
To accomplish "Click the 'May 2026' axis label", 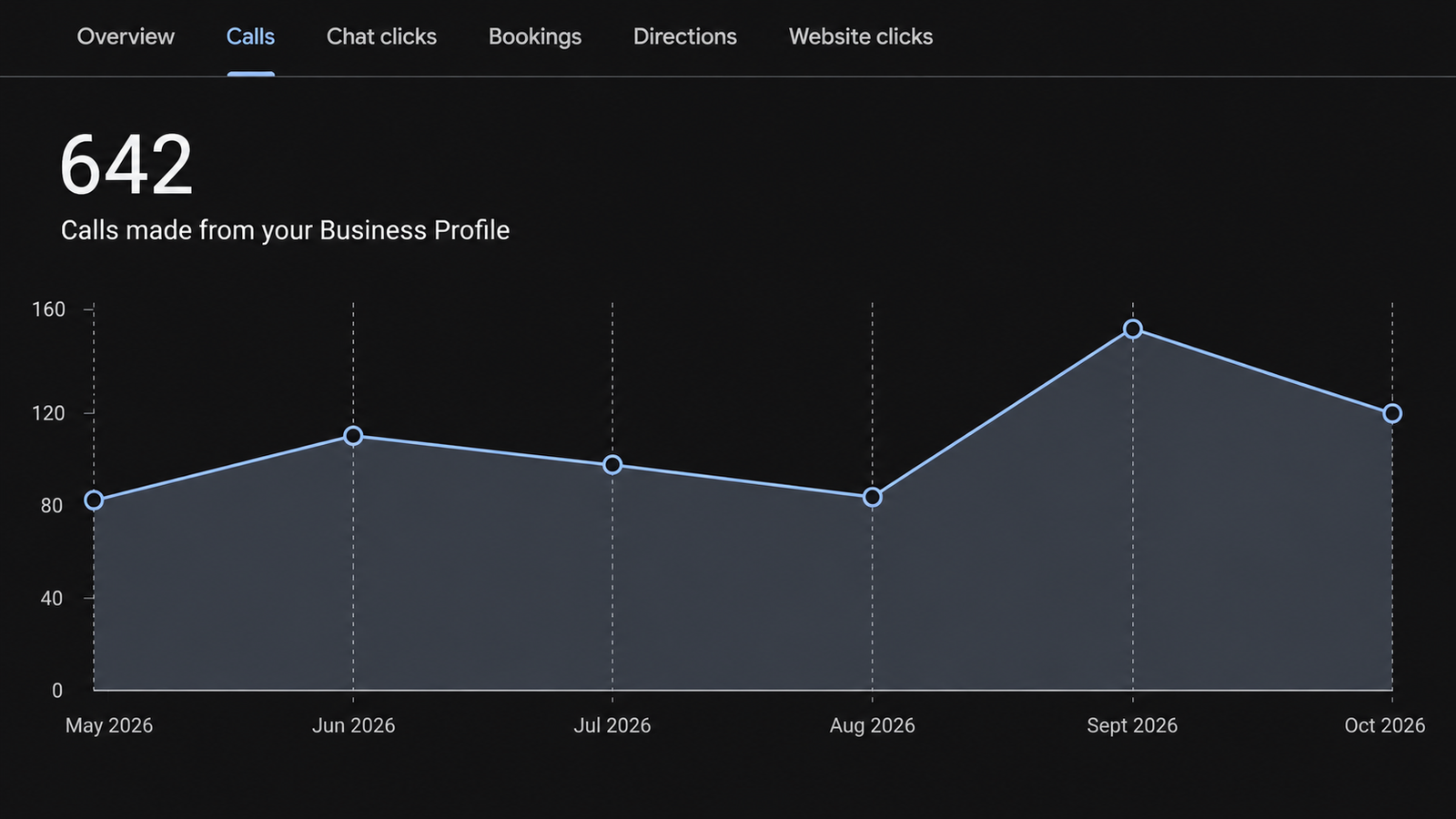I will pos(109,725).
